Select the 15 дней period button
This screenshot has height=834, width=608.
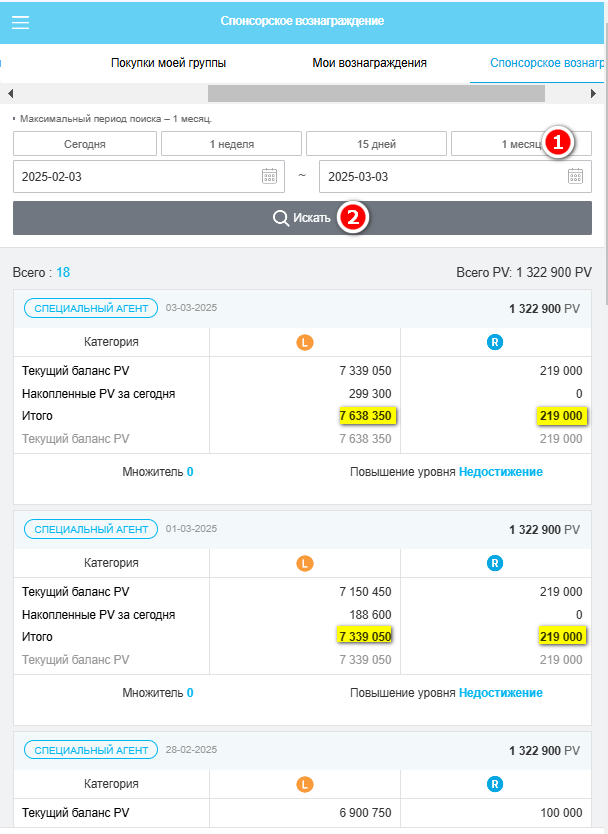[376, 144]
